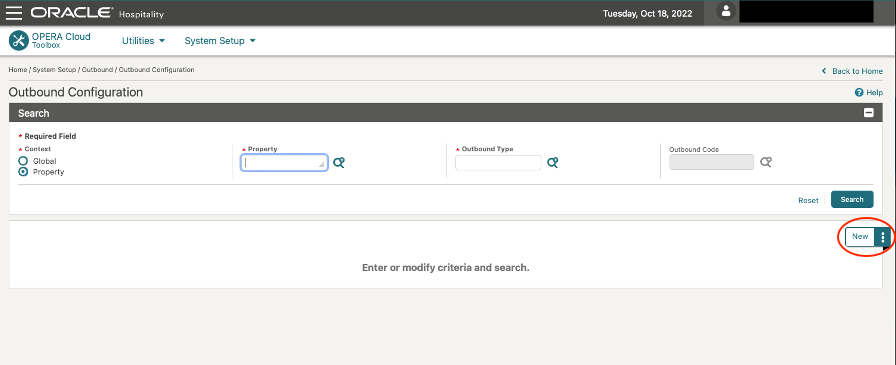Click the Help question mark icon
896x365 pixels.
[858, 93]
